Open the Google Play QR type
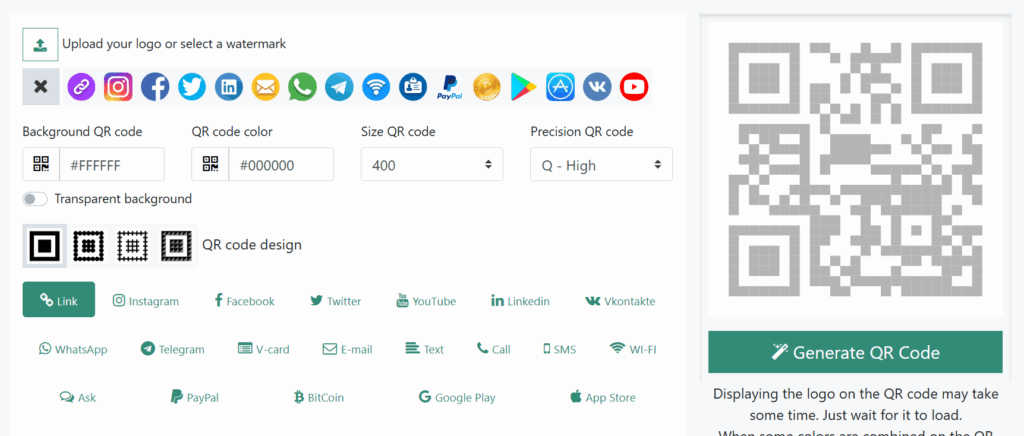 [457, 397]
